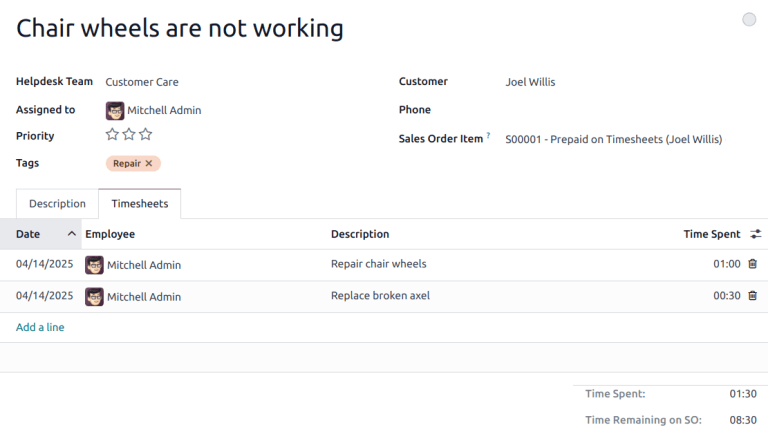Click employee avatar on first timesheet row
The height and width of the screenshot is (434, 768).
pyautogui.click(x=94, y=265)
